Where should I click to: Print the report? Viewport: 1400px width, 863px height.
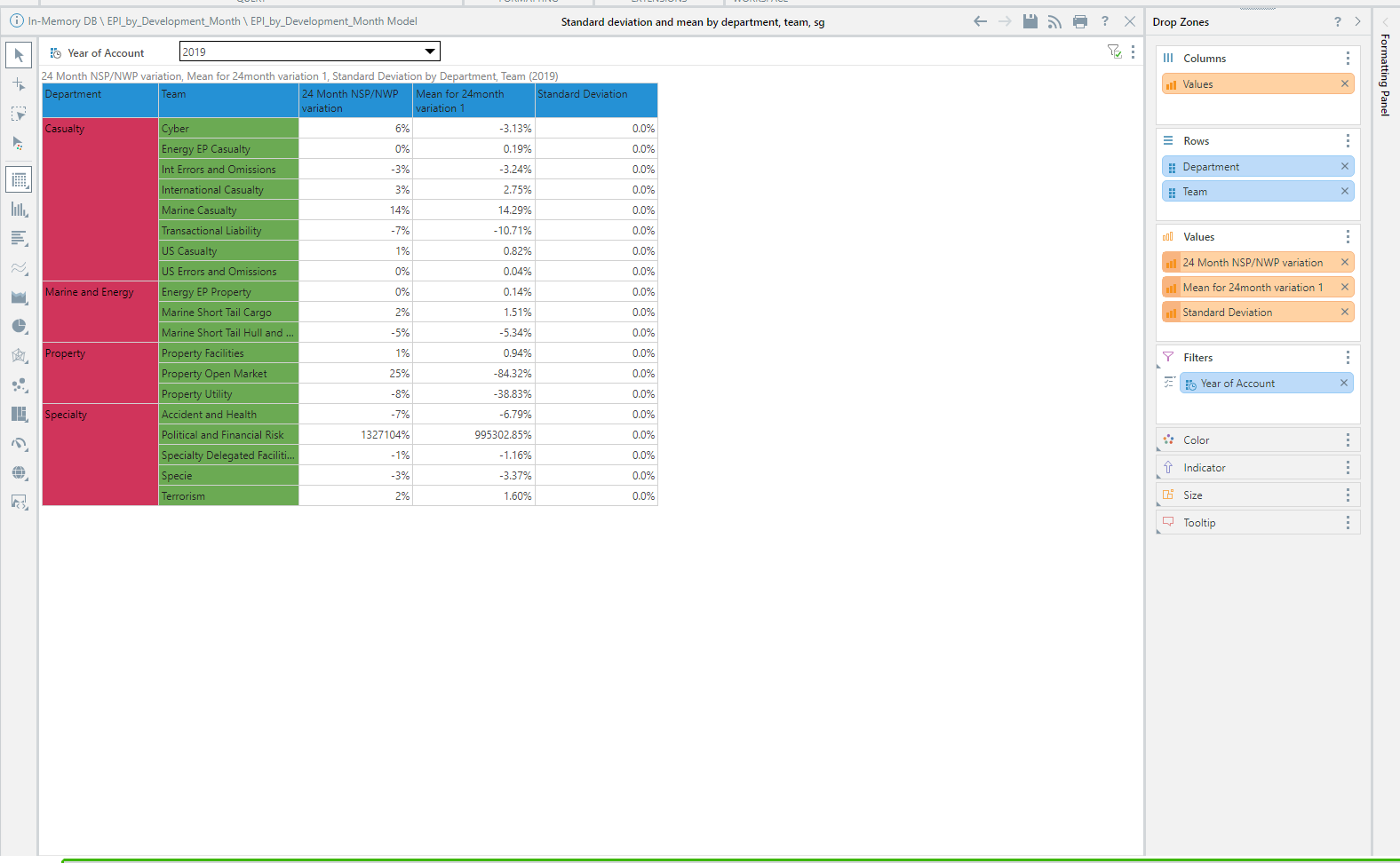tap(1080, 21)
